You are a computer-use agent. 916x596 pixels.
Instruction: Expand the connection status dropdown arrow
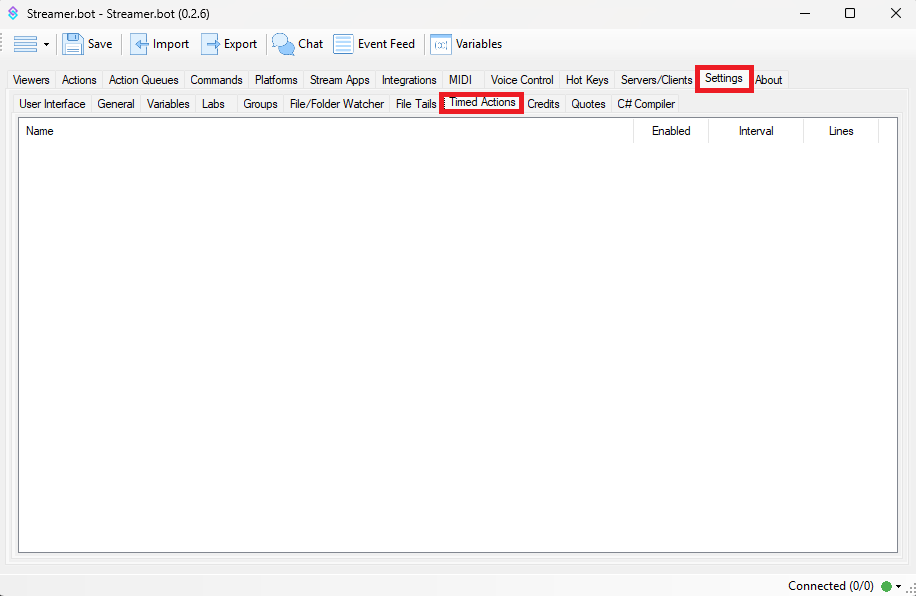[x=899, y=586]
